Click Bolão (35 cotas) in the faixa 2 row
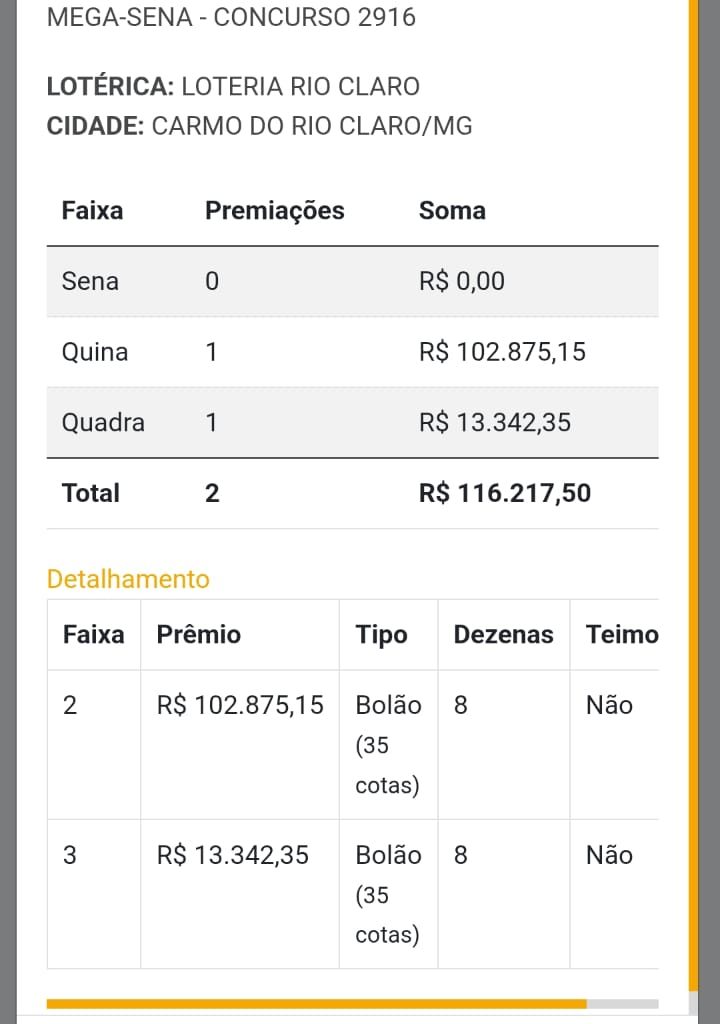The image size is (720, 1024). pos(388,745)
